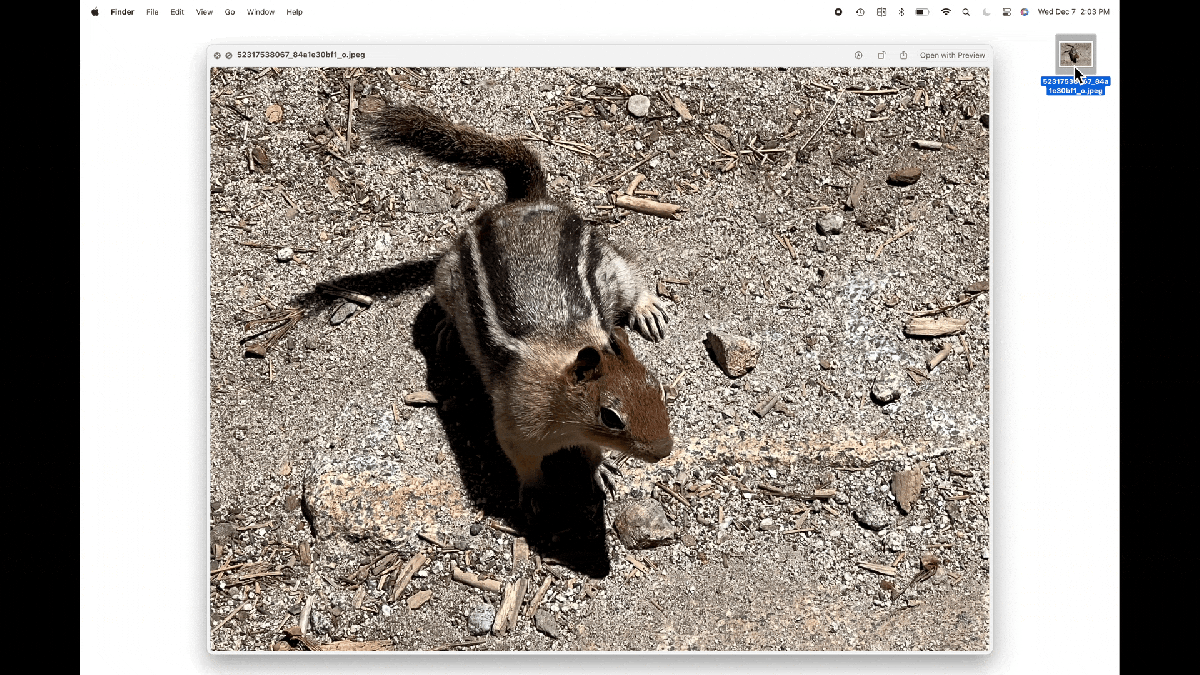Click the squirrel image in the preview
This screenshot has height=675, width=1200.
click(600, 359)
